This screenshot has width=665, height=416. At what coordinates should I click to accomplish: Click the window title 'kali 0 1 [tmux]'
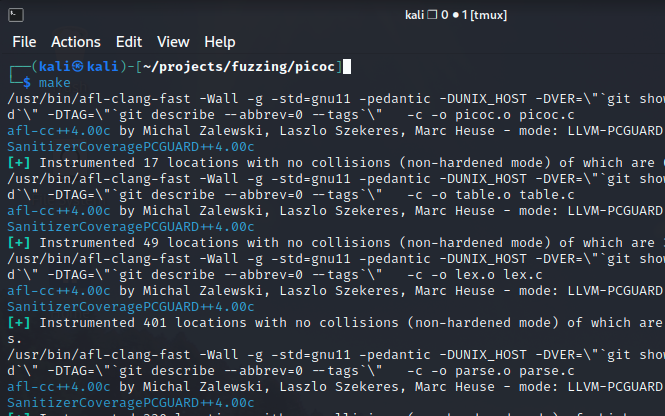456,15
